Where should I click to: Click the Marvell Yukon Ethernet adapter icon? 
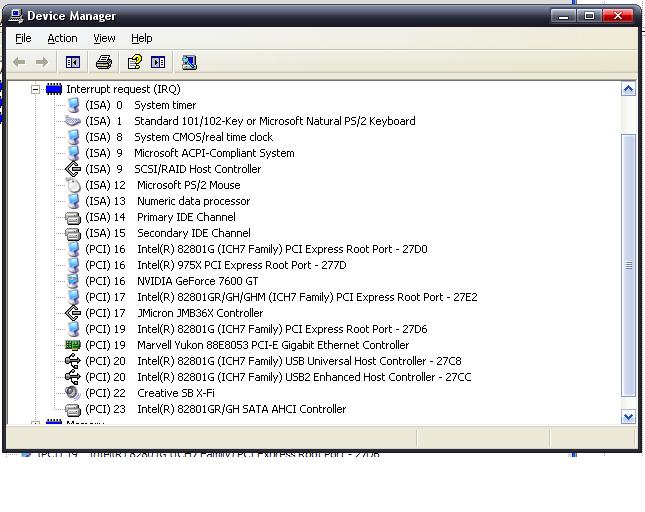point(73,345)
